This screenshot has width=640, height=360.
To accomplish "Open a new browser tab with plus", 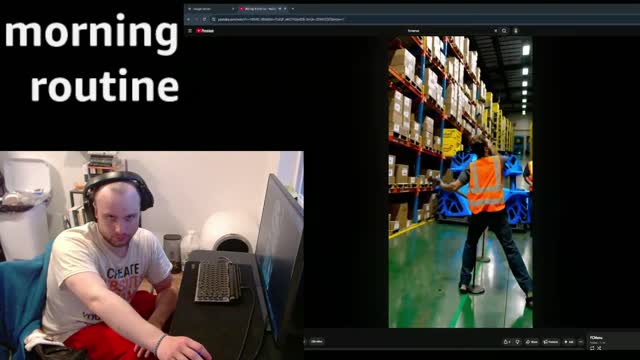I will [293, 9].
